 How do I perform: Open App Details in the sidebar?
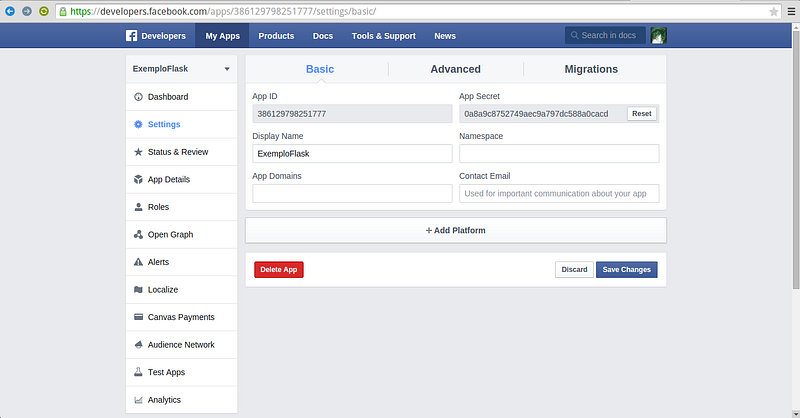(x=182, y=179)
